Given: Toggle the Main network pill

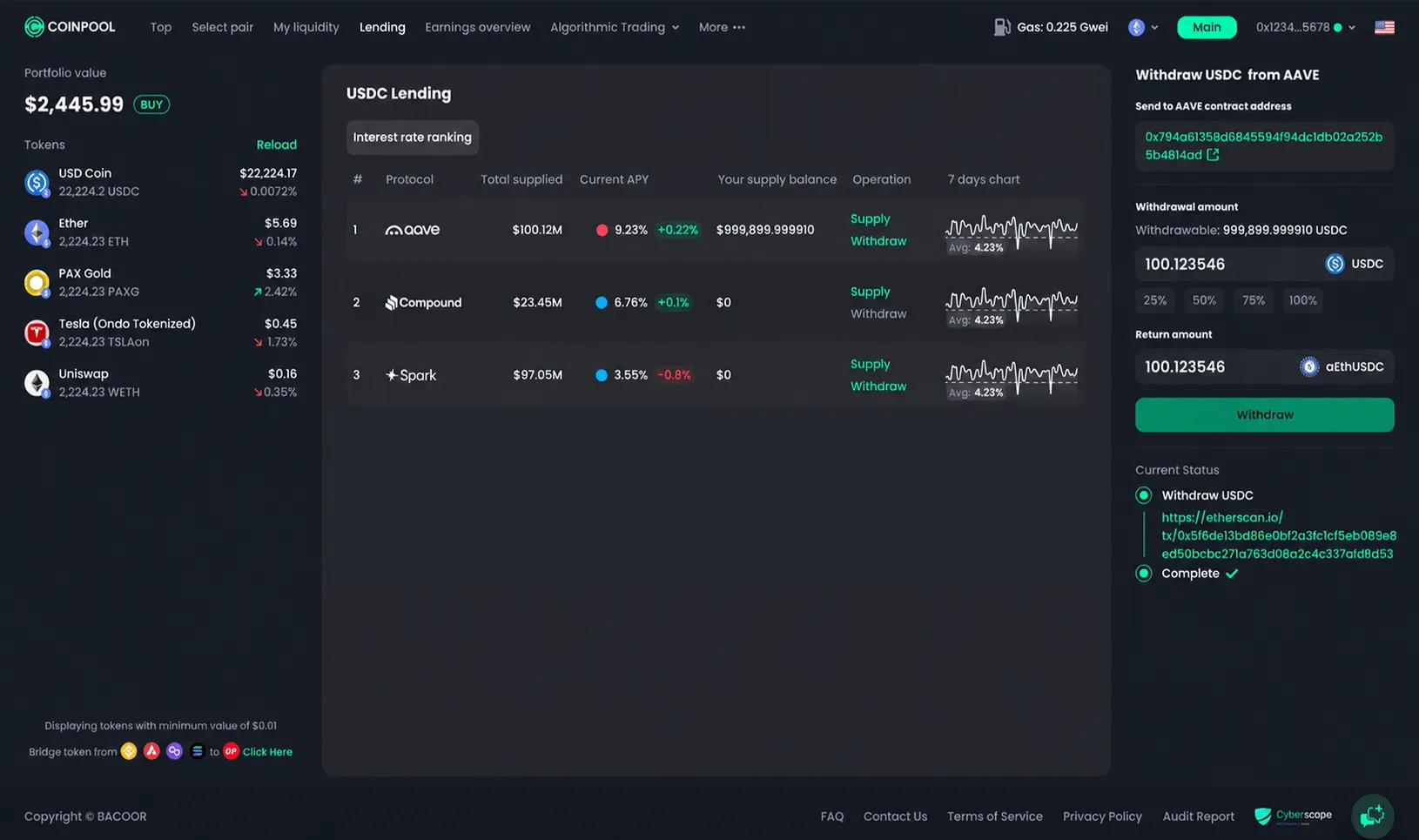Looking at the screenshot, I should (1207, 27).
